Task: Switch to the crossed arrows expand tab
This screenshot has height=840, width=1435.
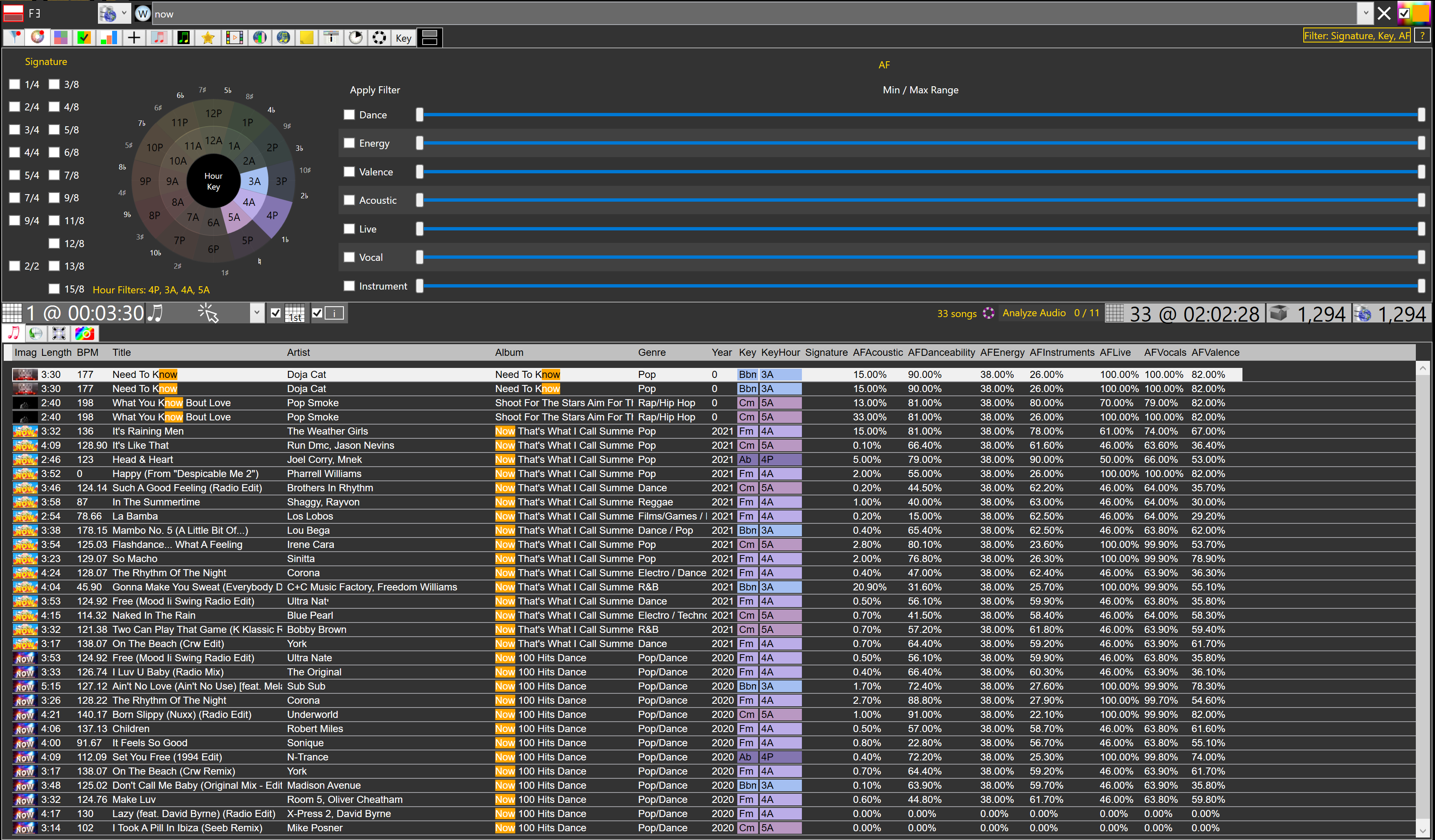Action: [x=59, y=333]
